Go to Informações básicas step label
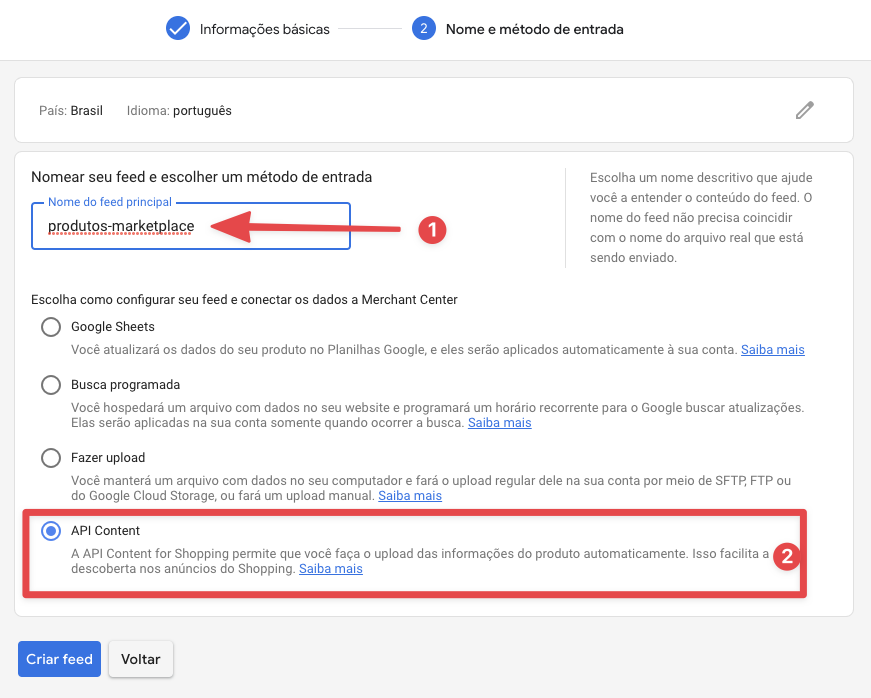This screenshot has height=698, width=871. point(264,29)
